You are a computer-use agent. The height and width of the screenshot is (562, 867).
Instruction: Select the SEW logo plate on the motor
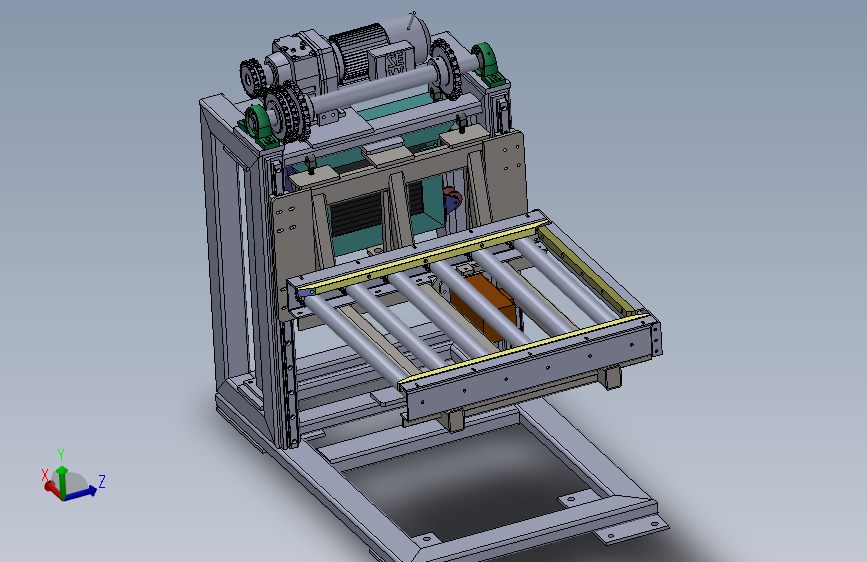click(395, 63)
